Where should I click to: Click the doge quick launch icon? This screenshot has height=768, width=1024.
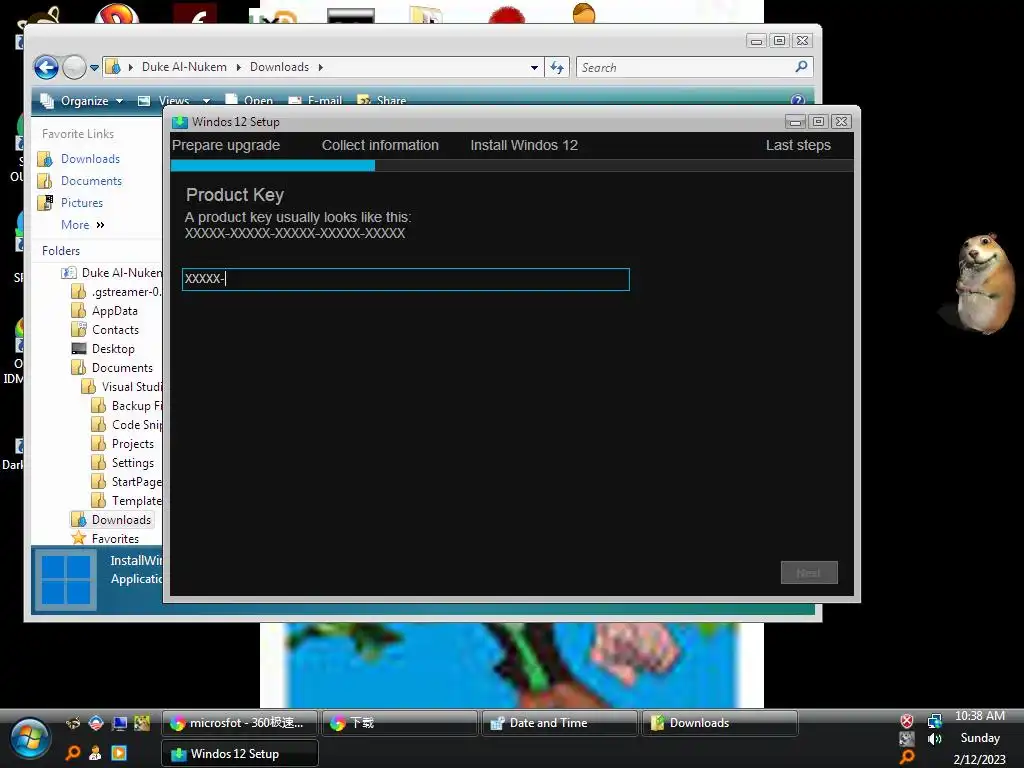click(x=142, y=723)
